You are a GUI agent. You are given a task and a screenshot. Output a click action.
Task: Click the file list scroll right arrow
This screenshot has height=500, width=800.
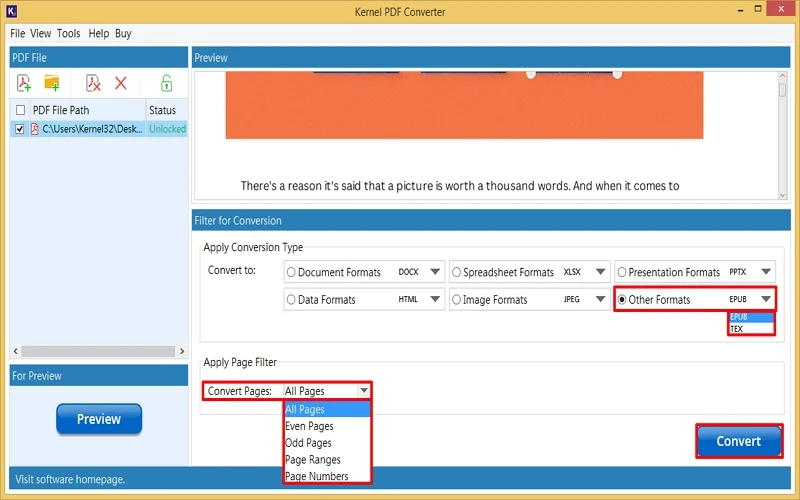click(x=182, y=351)
